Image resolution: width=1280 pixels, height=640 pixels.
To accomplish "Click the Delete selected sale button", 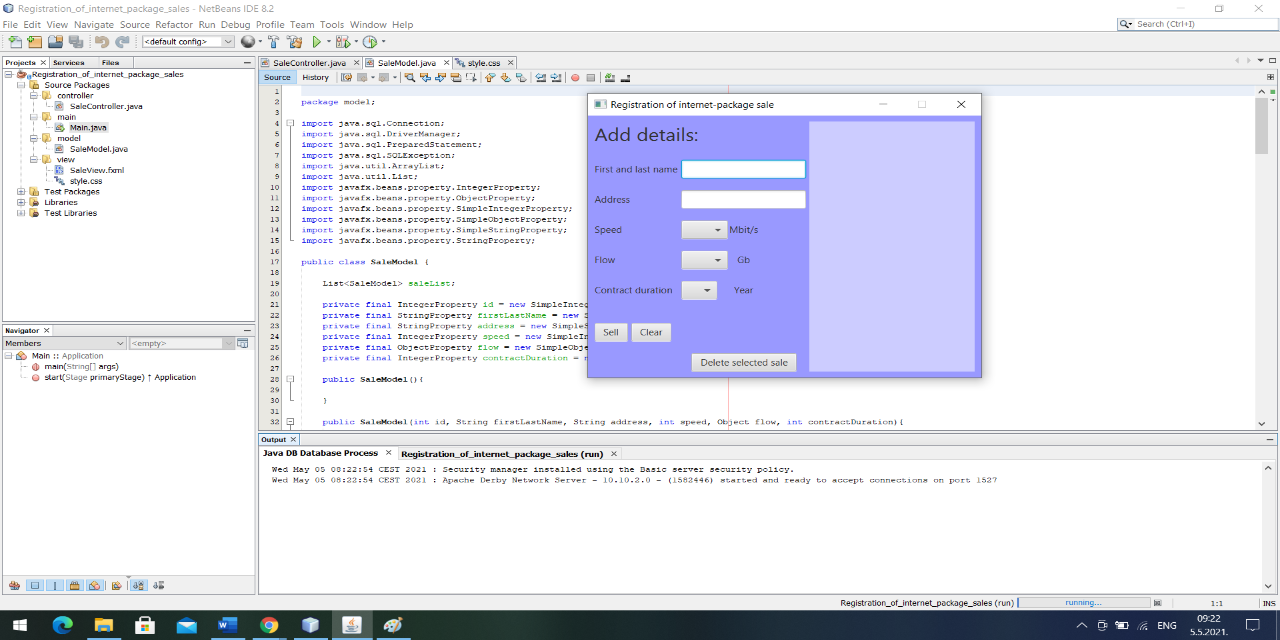I will click(744, 362).
